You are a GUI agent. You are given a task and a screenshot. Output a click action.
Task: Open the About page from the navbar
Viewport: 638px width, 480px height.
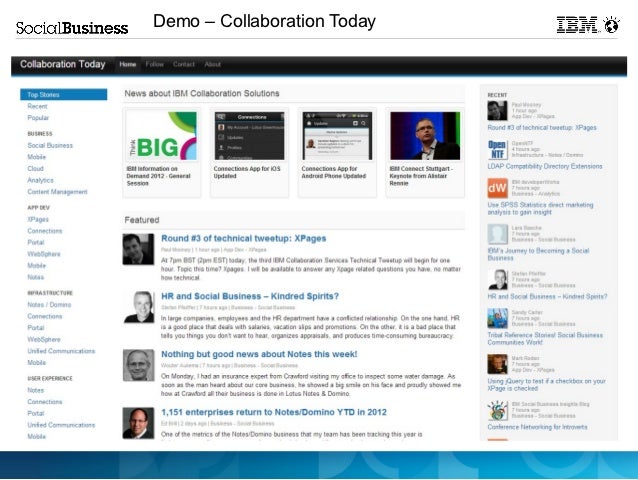coord(212,64)
